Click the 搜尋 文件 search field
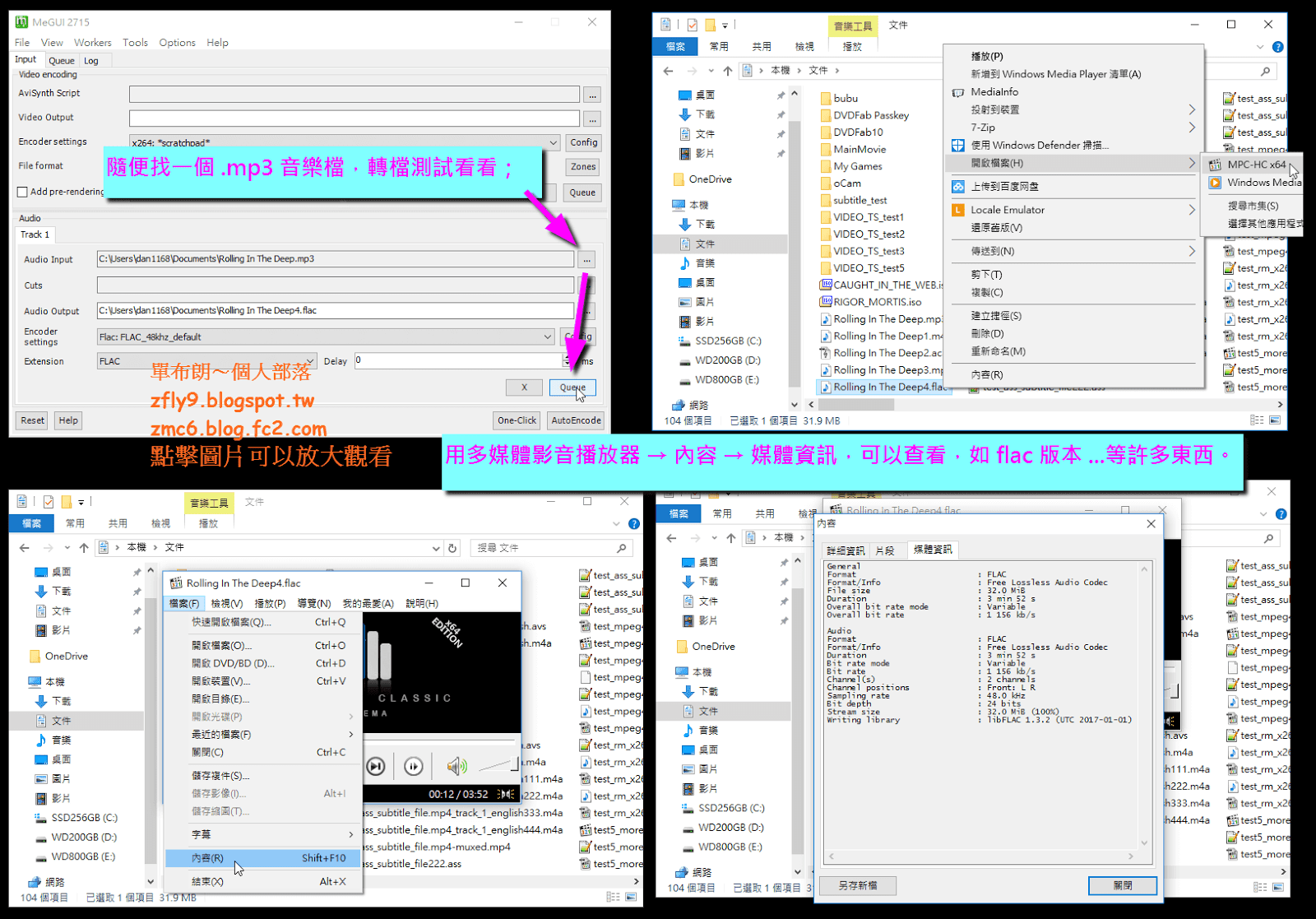 pos(551,548)
